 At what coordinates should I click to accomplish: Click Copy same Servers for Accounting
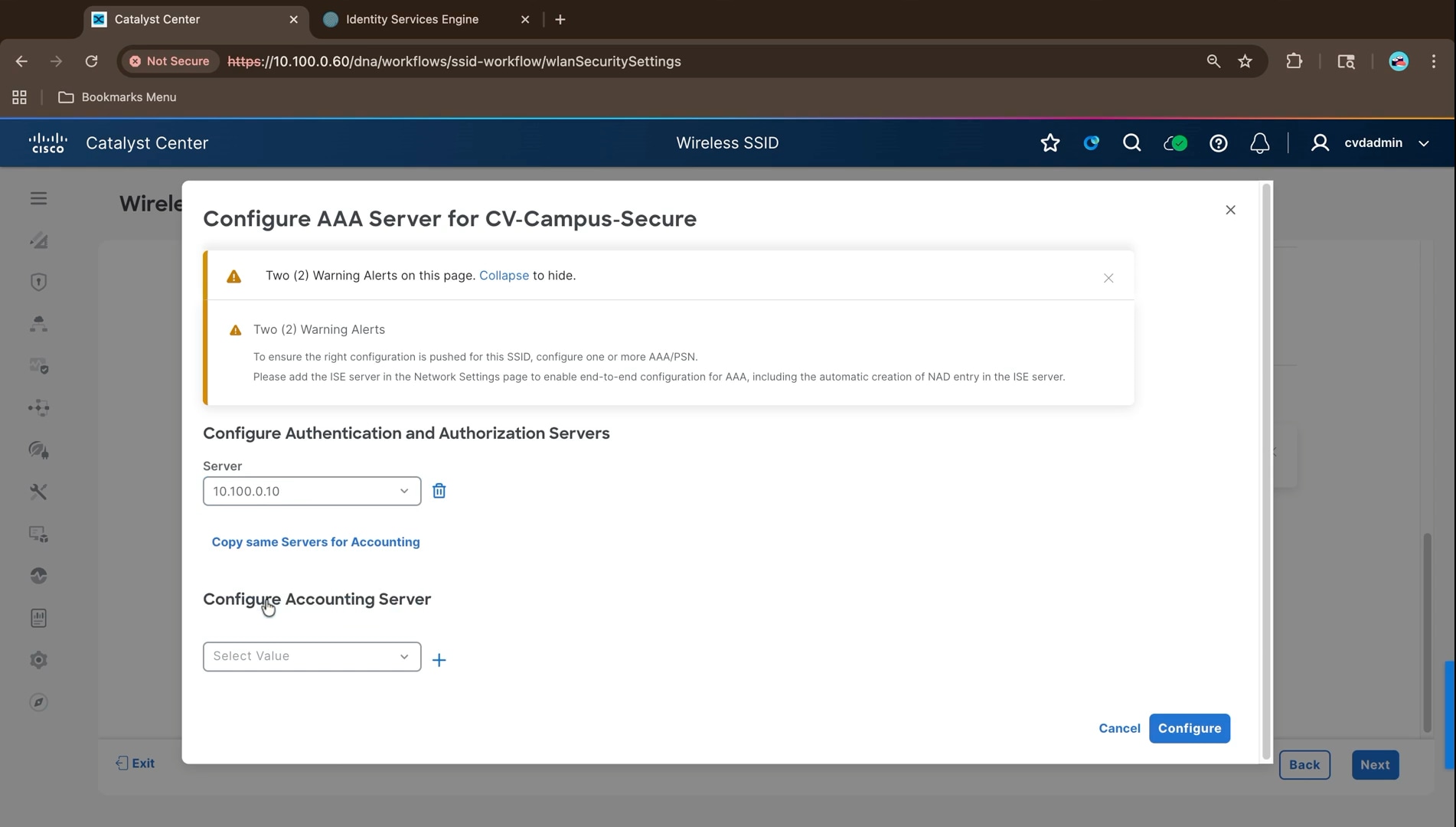315,541
